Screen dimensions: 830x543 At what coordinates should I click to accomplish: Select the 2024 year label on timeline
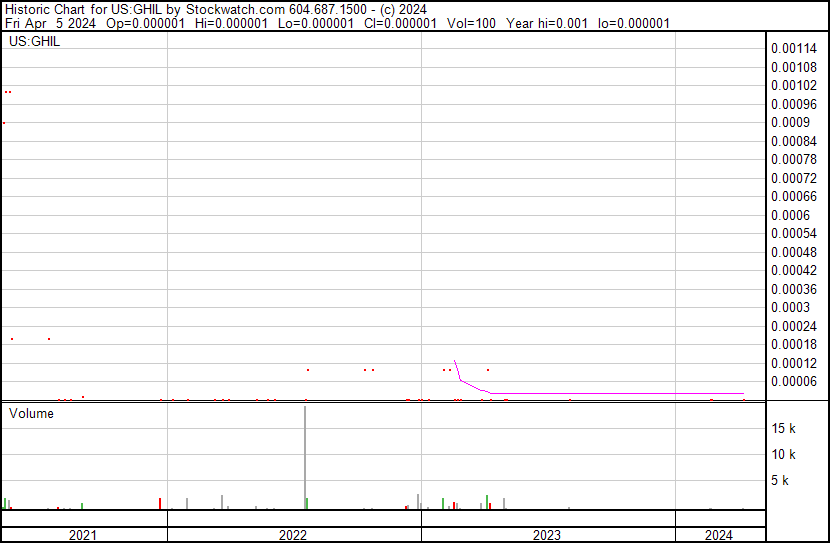tap(718, 535)
